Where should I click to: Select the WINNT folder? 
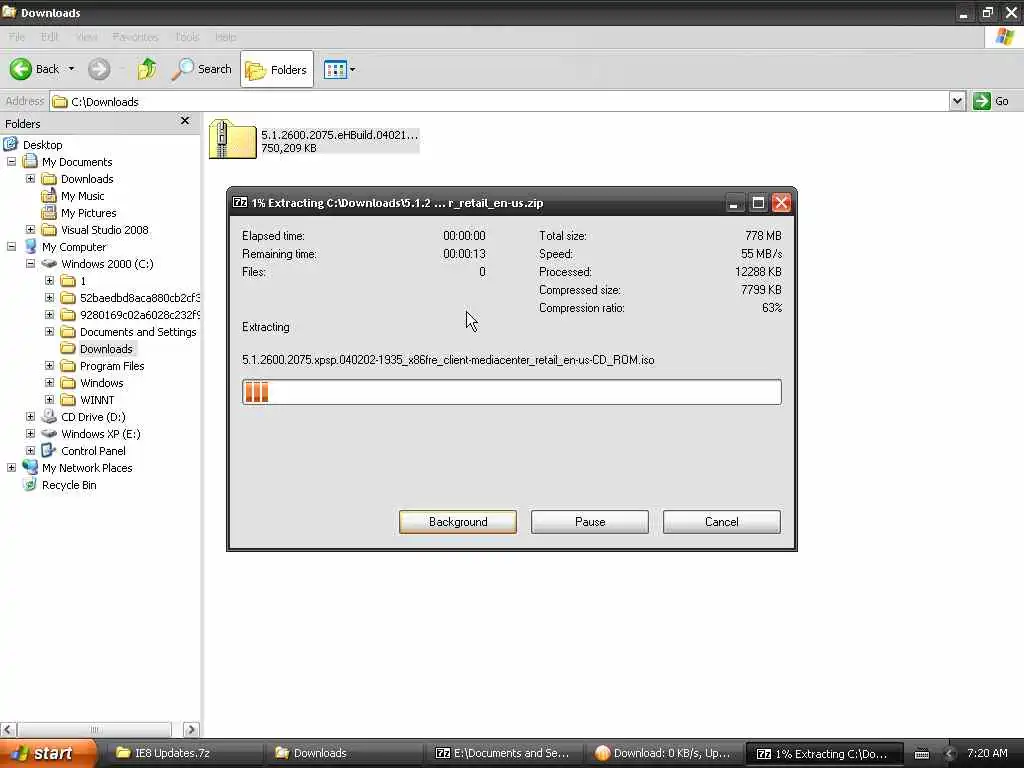pos(97,400)
